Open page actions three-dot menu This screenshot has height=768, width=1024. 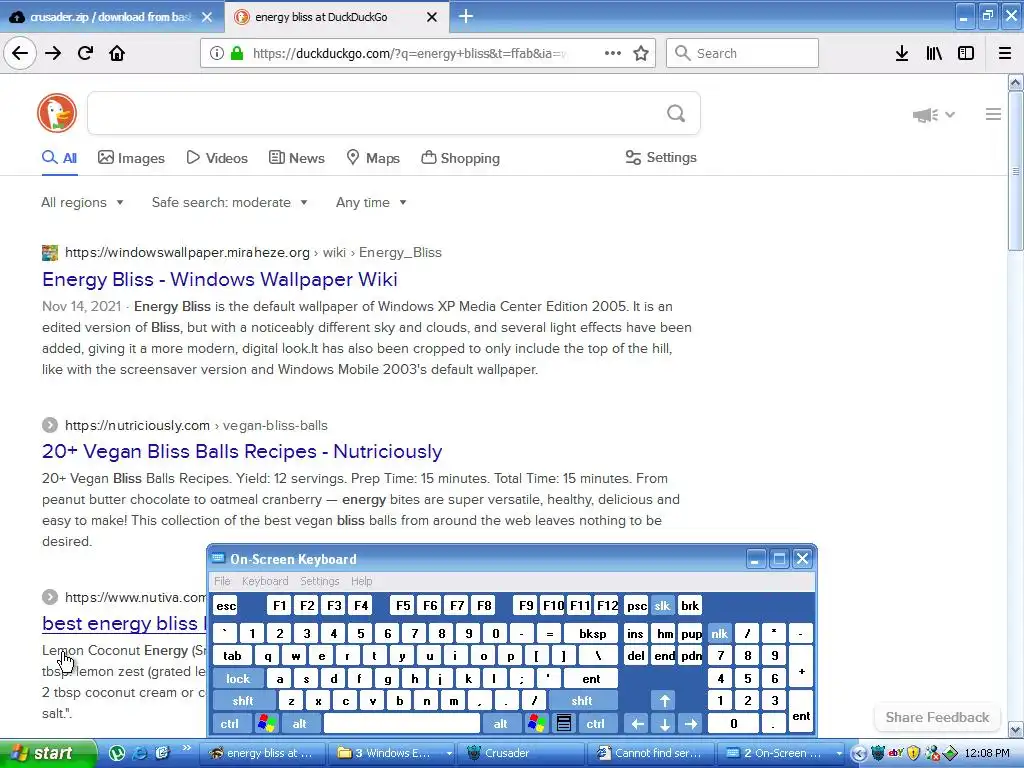613,53
